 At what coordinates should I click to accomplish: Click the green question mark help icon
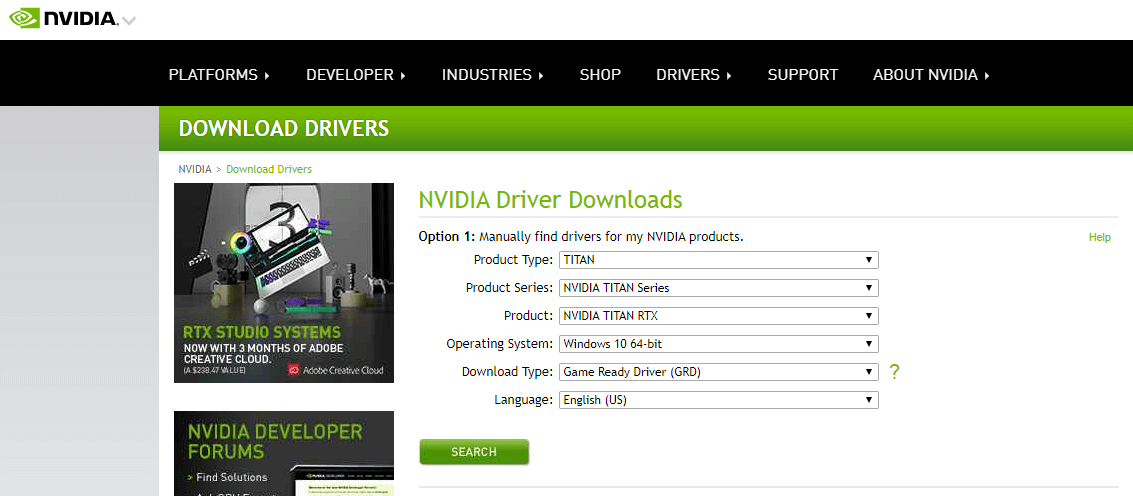point(895,372)
